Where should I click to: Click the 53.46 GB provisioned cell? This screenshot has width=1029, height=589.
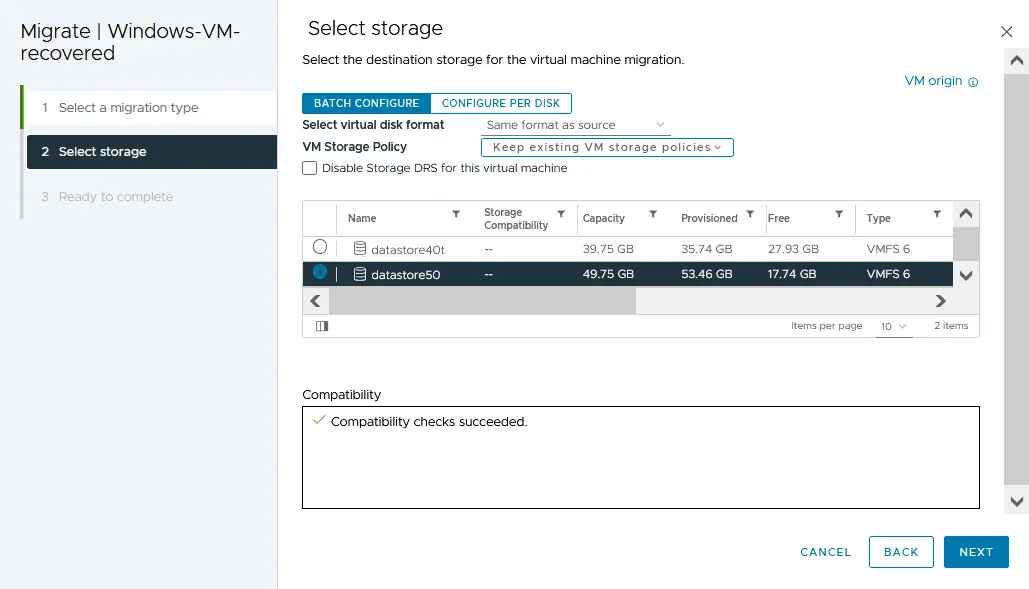click(x=707, y=274)
